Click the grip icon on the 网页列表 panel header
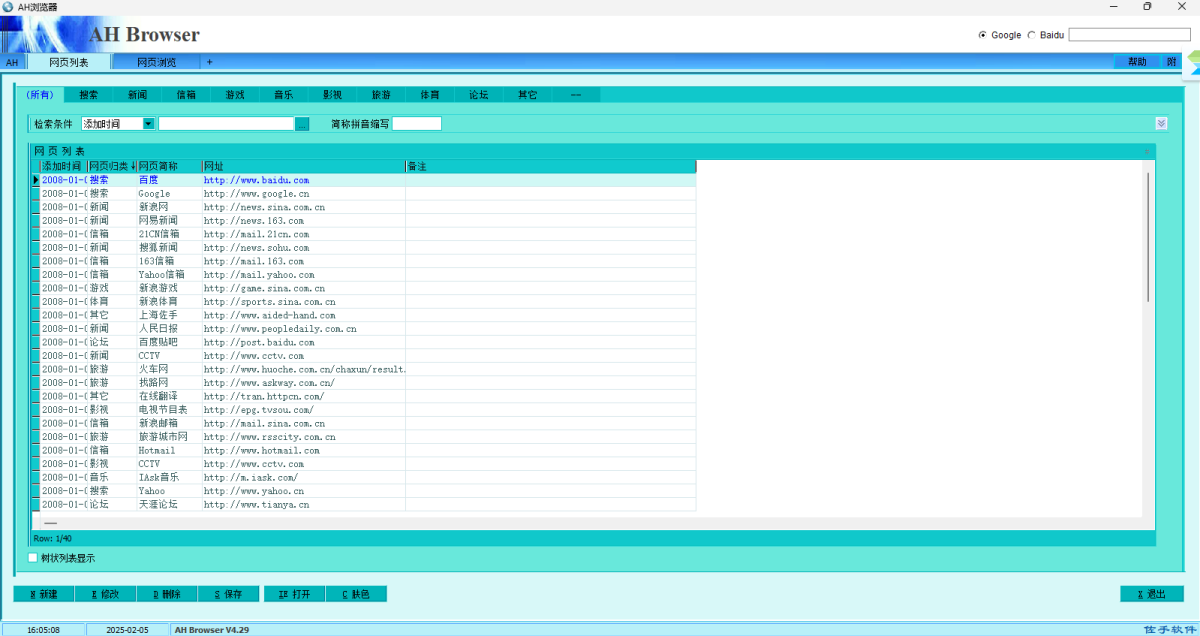1200x636 pixels. pyautogui.click(x=1147, y=151)
